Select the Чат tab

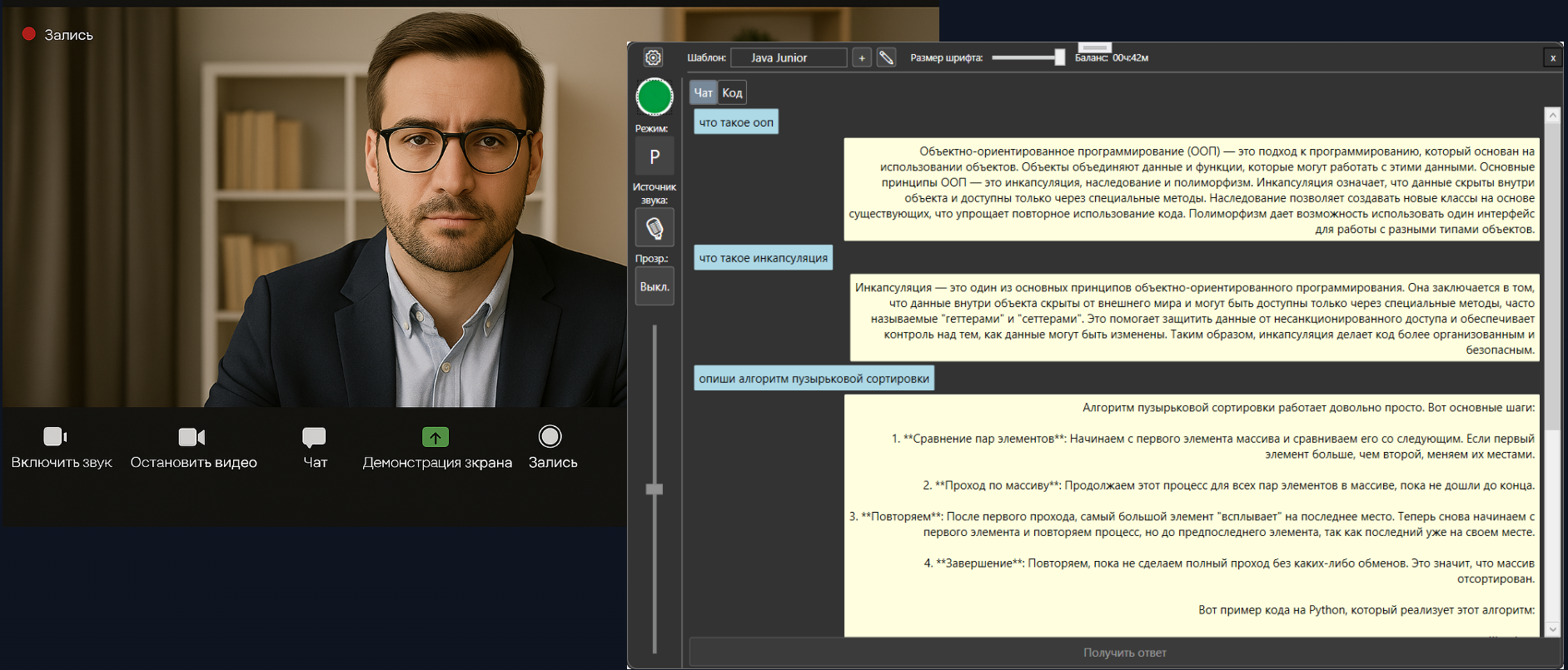(x=703, y=92)
